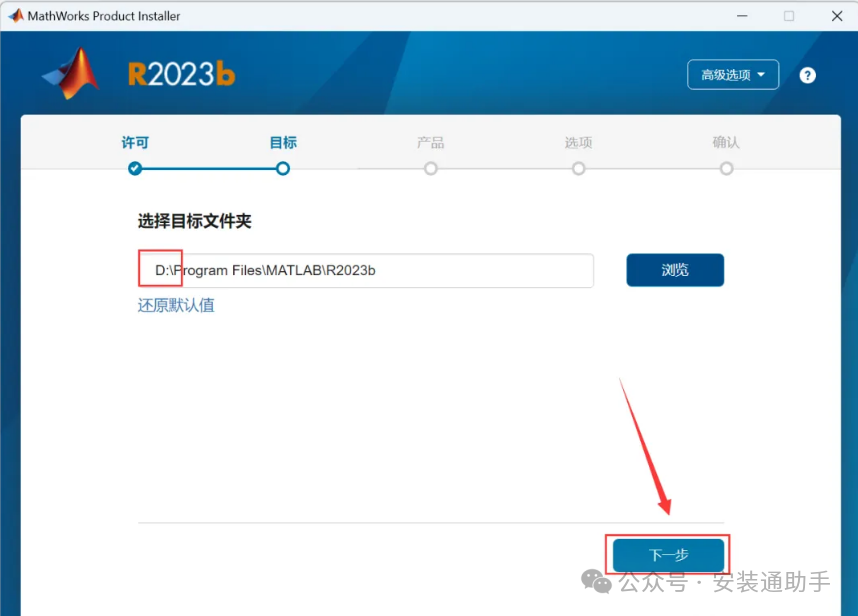Click the destination folder path field
Viewport: 858px width, 616px height.
click(366, 270)
